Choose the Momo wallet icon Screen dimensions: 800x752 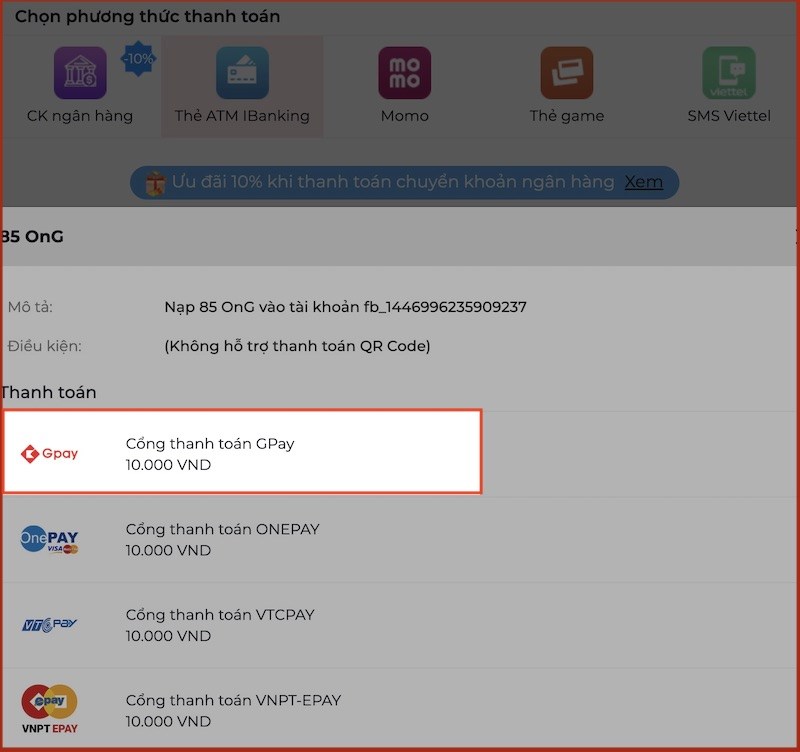(x=405, y=73)
